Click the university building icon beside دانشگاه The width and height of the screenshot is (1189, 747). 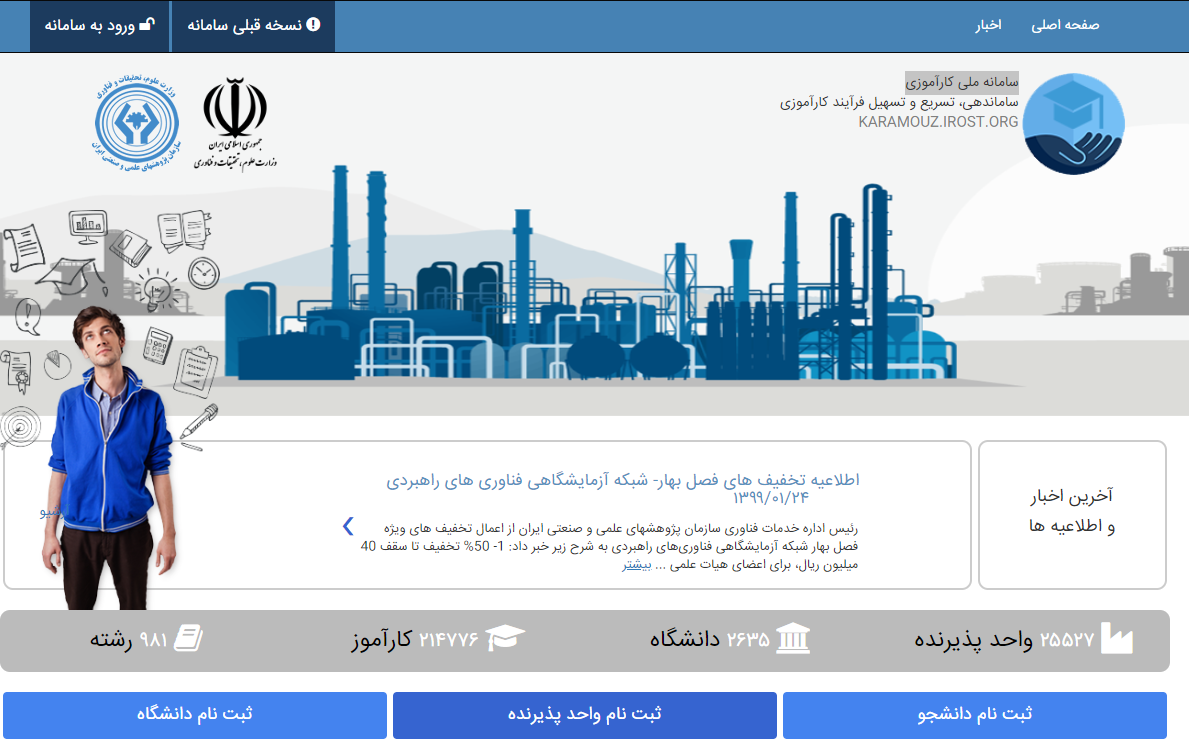793,639
